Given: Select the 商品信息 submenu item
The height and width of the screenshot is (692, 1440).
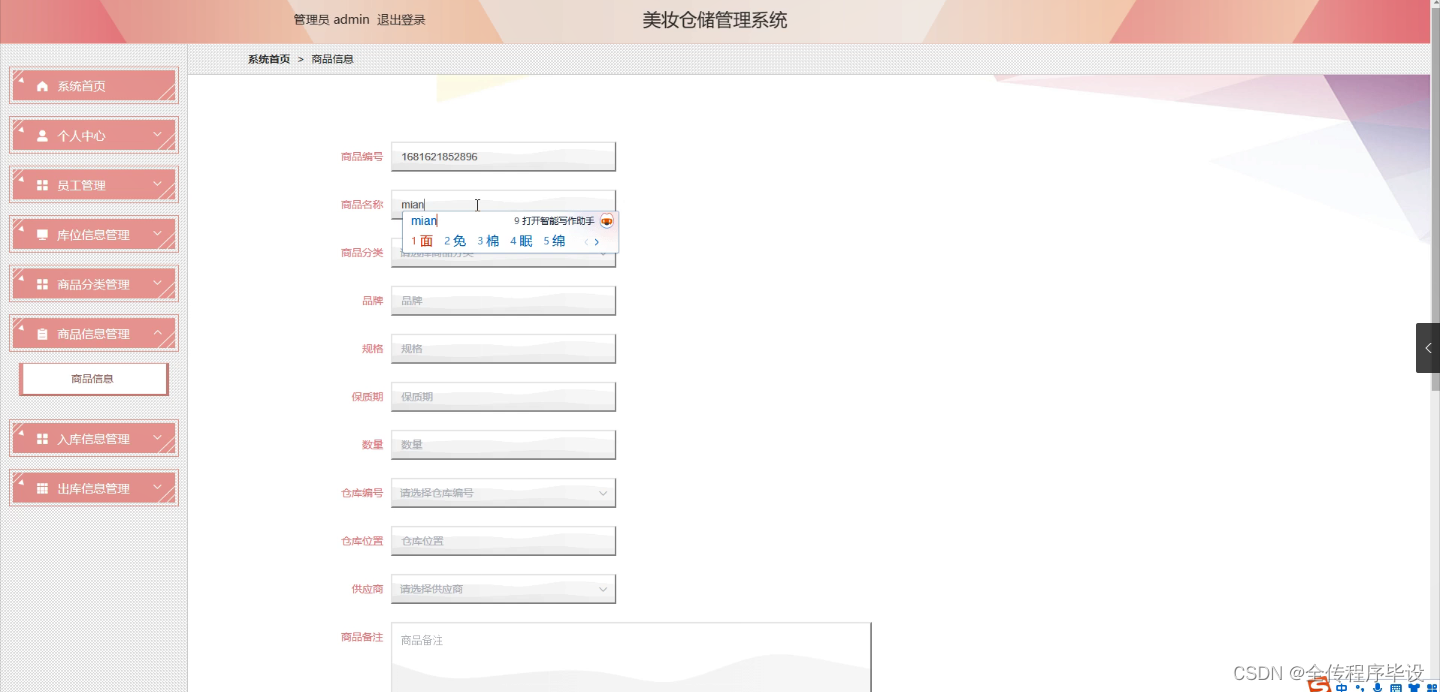Looking at the screenshot, I should pyautogui.click(x=93, y=378).
